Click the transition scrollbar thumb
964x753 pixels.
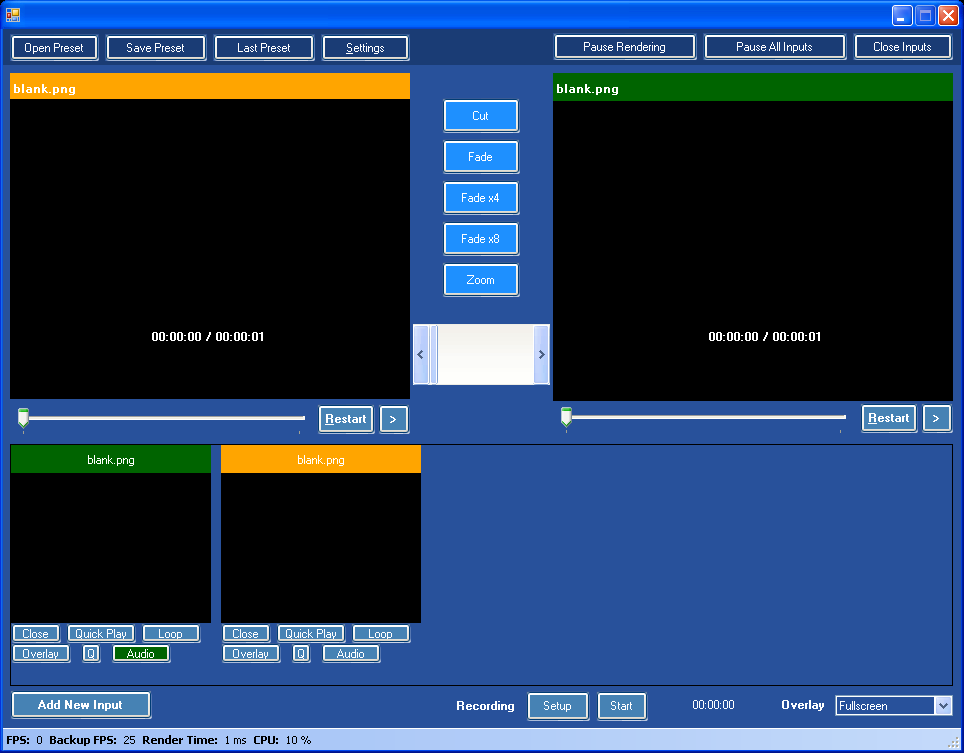pyautogui.click(x=433, y=354)
